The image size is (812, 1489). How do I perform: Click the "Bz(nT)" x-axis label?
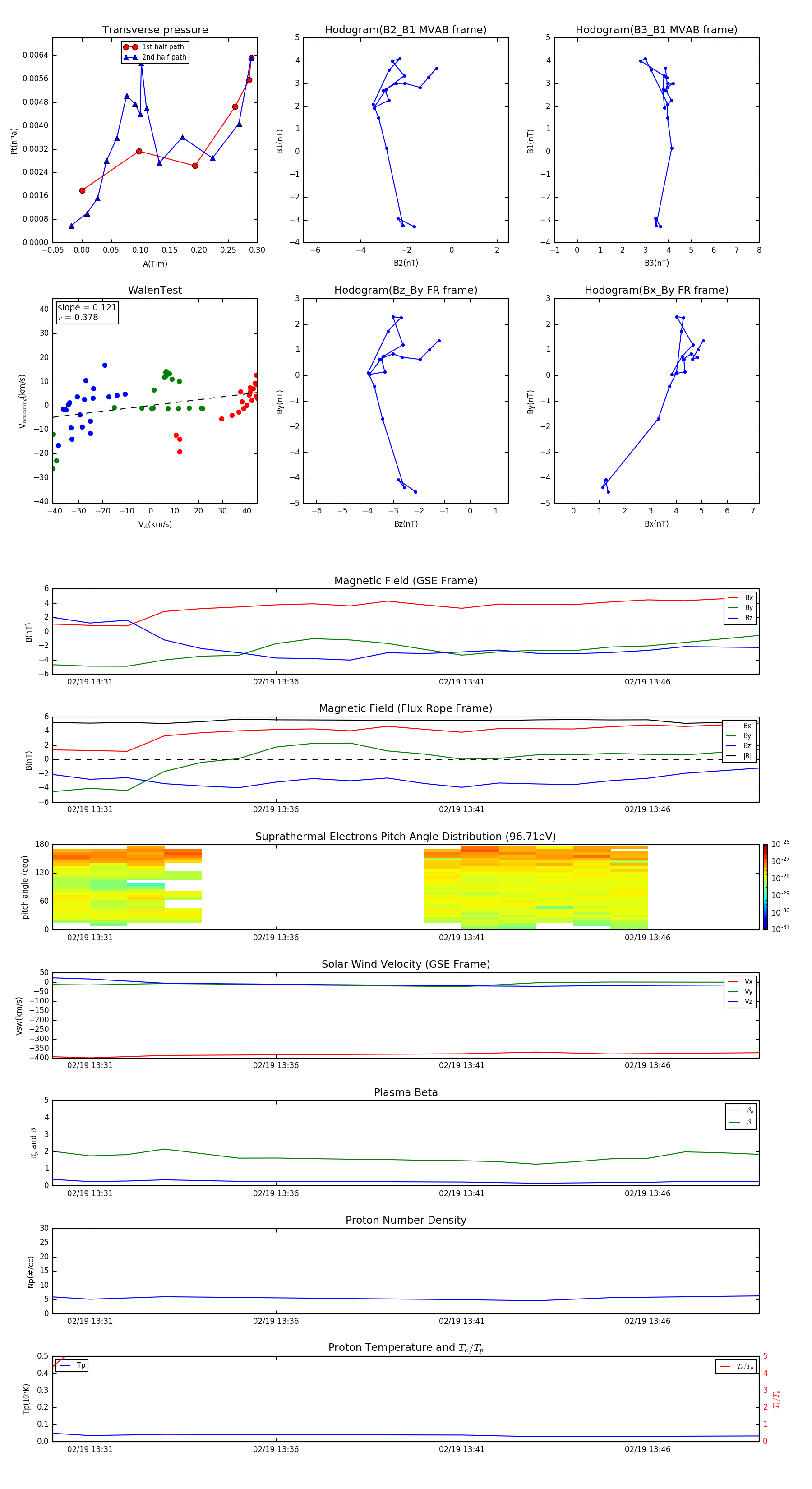click(x=406, y=524)
